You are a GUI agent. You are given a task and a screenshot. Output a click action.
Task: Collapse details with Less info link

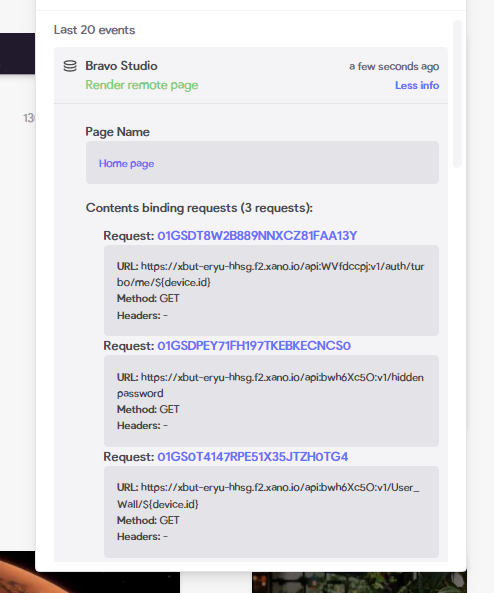tap(417, 85)
